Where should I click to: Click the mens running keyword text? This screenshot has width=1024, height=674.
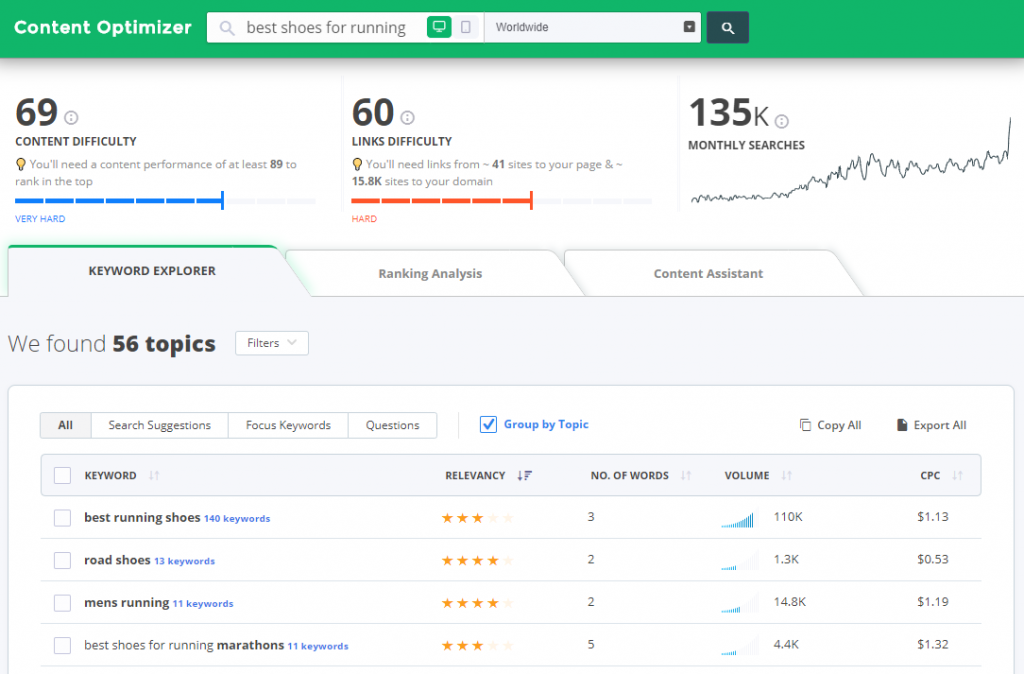127,602
